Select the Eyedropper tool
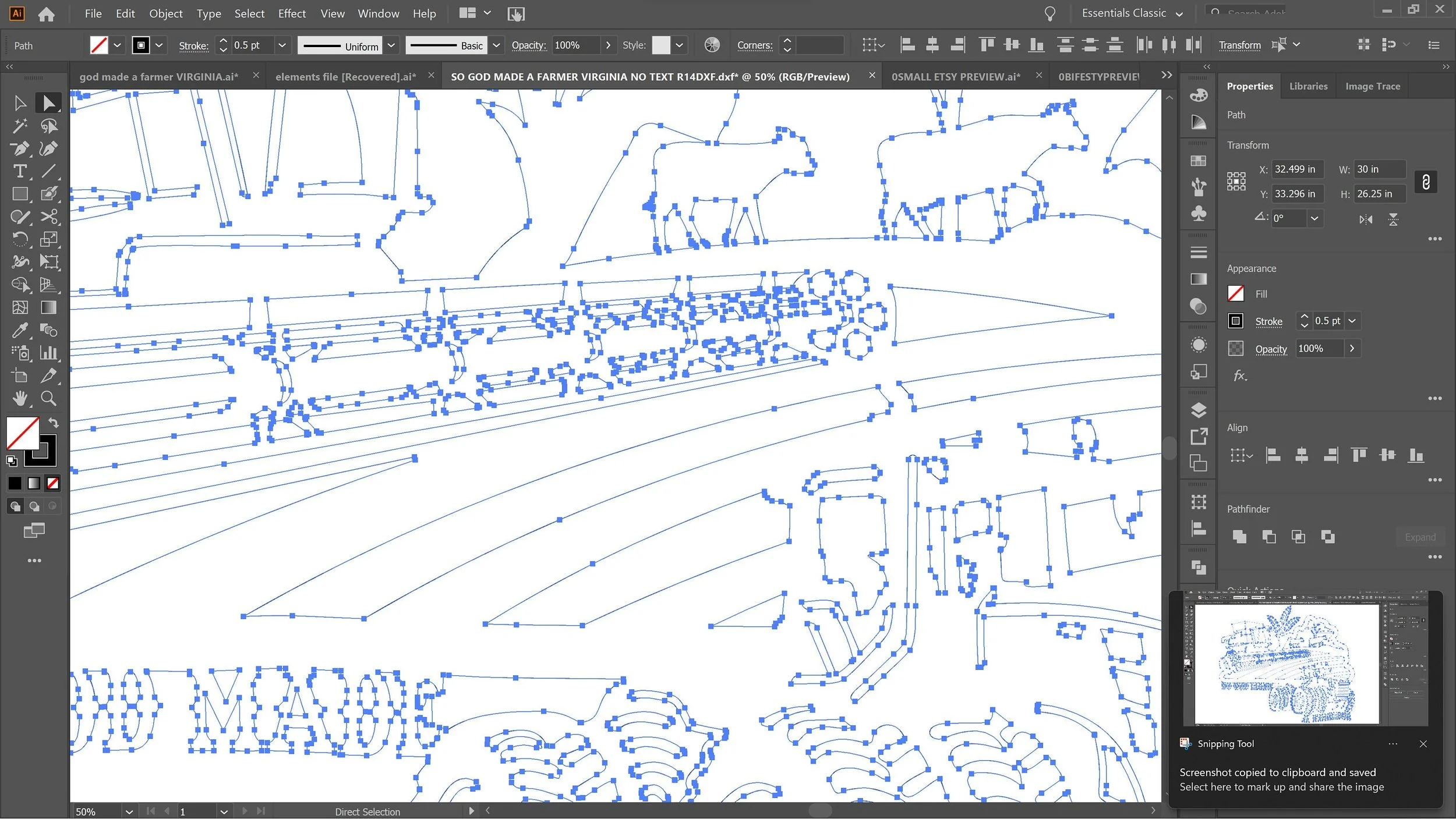 [x=20, y=330]
